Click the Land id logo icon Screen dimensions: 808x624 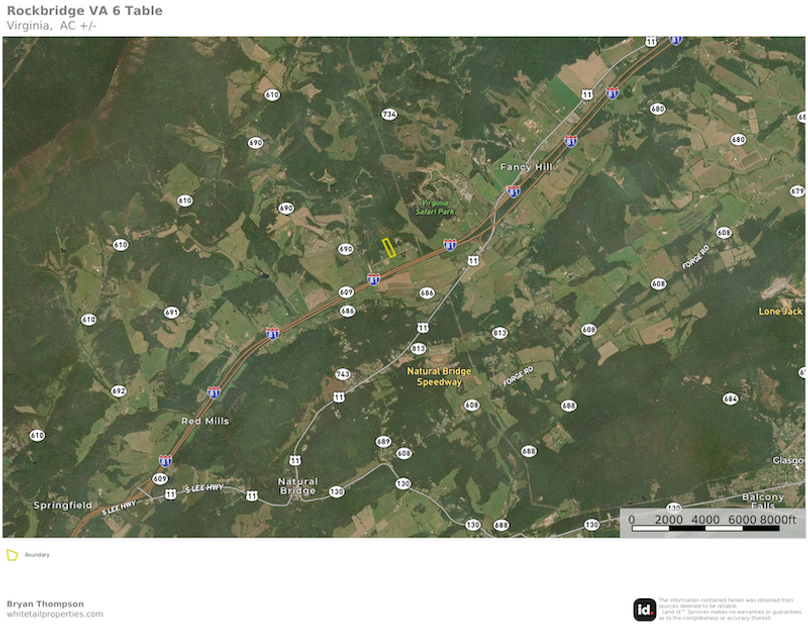(x=644, y=610)
